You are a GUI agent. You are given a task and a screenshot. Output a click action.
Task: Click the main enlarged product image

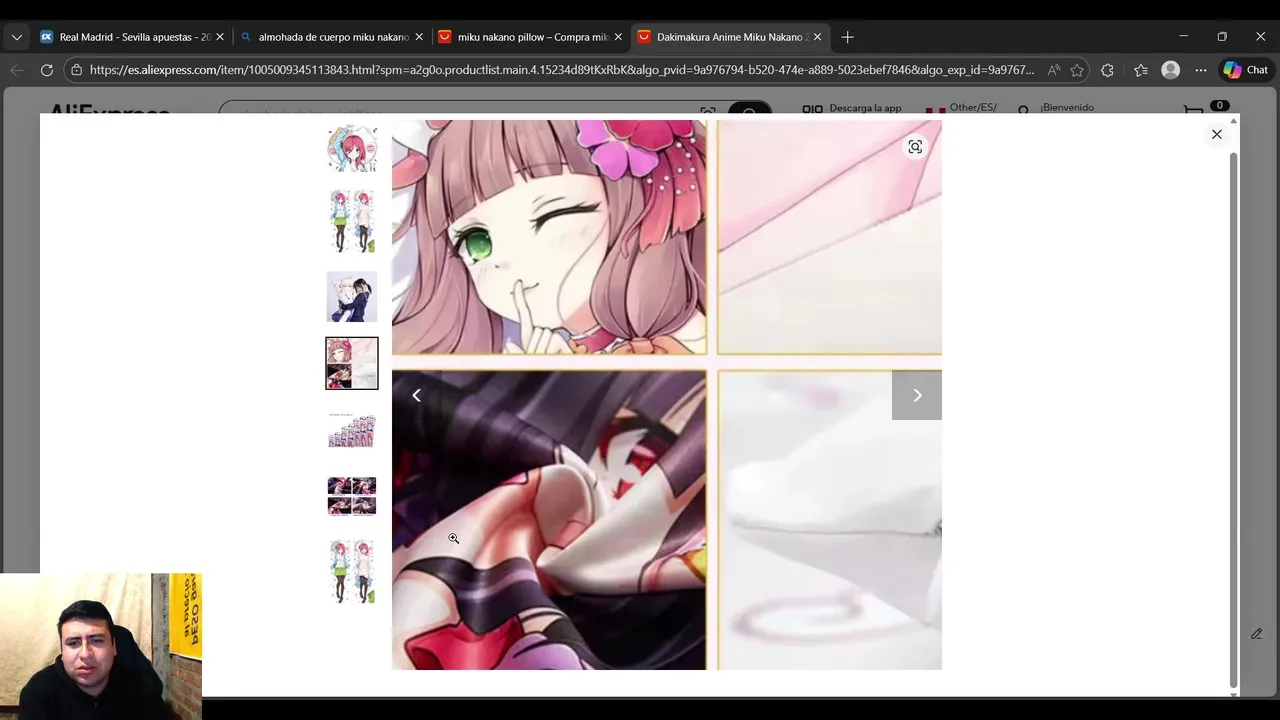point(667,395)
